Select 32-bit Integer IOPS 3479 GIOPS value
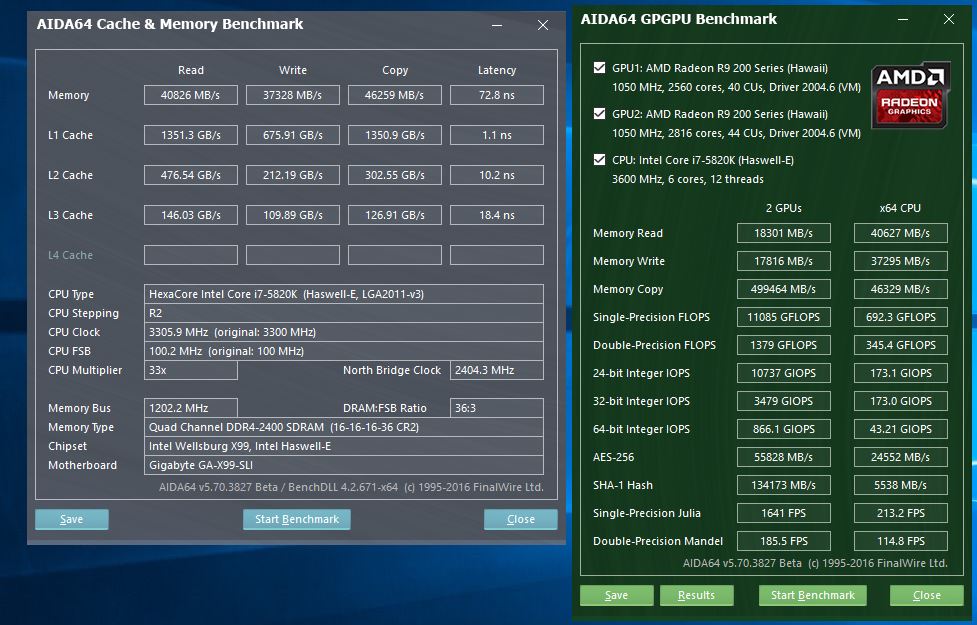The height and width of the screenshot is (625, 977). 783,401
